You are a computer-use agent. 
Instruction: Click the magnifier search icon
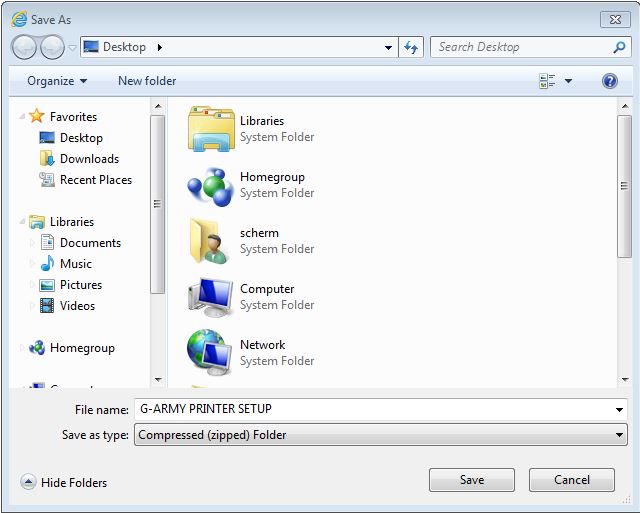tap(619, 47)
